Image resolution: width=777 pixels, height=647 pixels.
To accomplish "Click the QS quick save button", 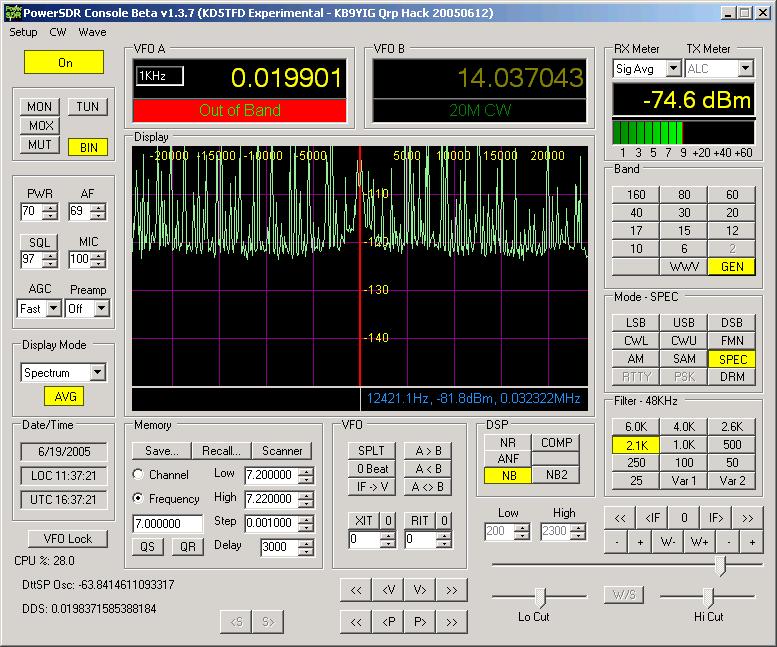I will [x=147, y=547].
